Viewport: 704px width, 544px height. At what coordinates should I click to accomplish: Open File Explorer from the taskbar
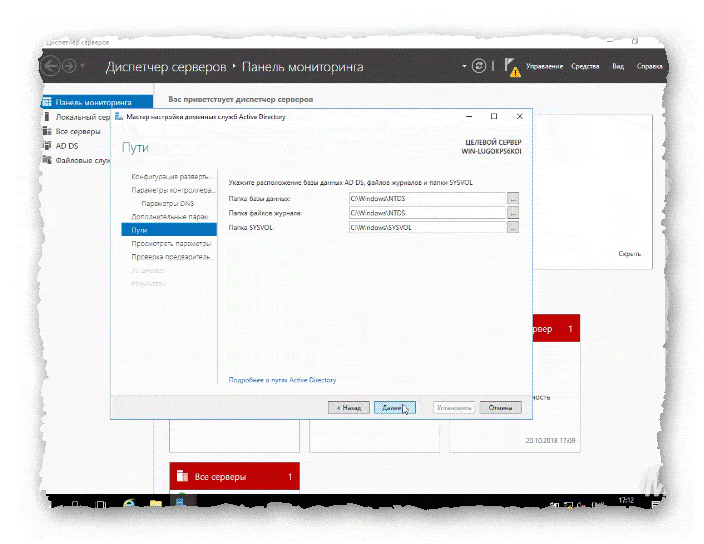click(155, 503)
